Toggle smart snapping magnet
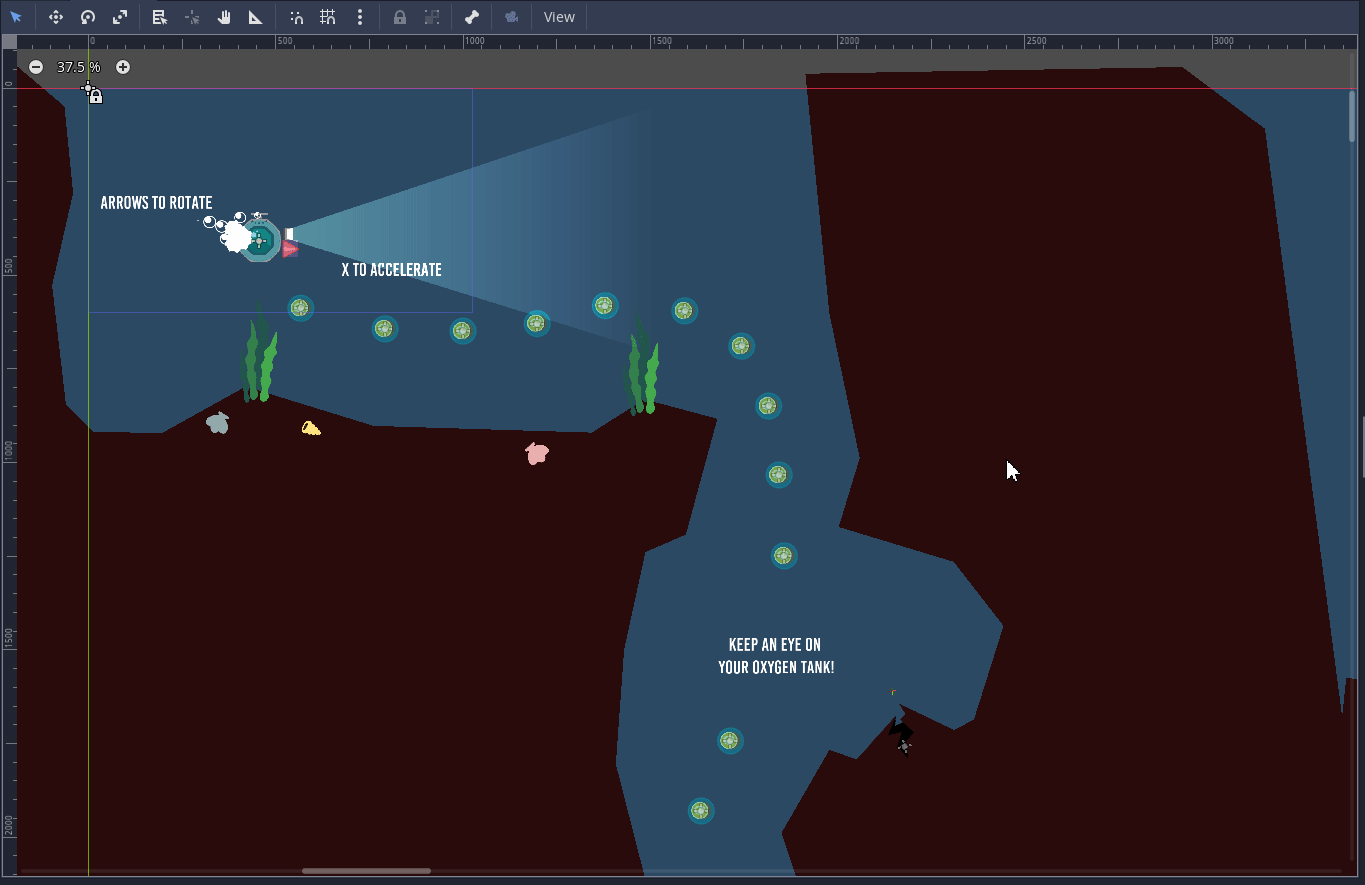The height and width of the screenshot is (885, 1365). 297,17
